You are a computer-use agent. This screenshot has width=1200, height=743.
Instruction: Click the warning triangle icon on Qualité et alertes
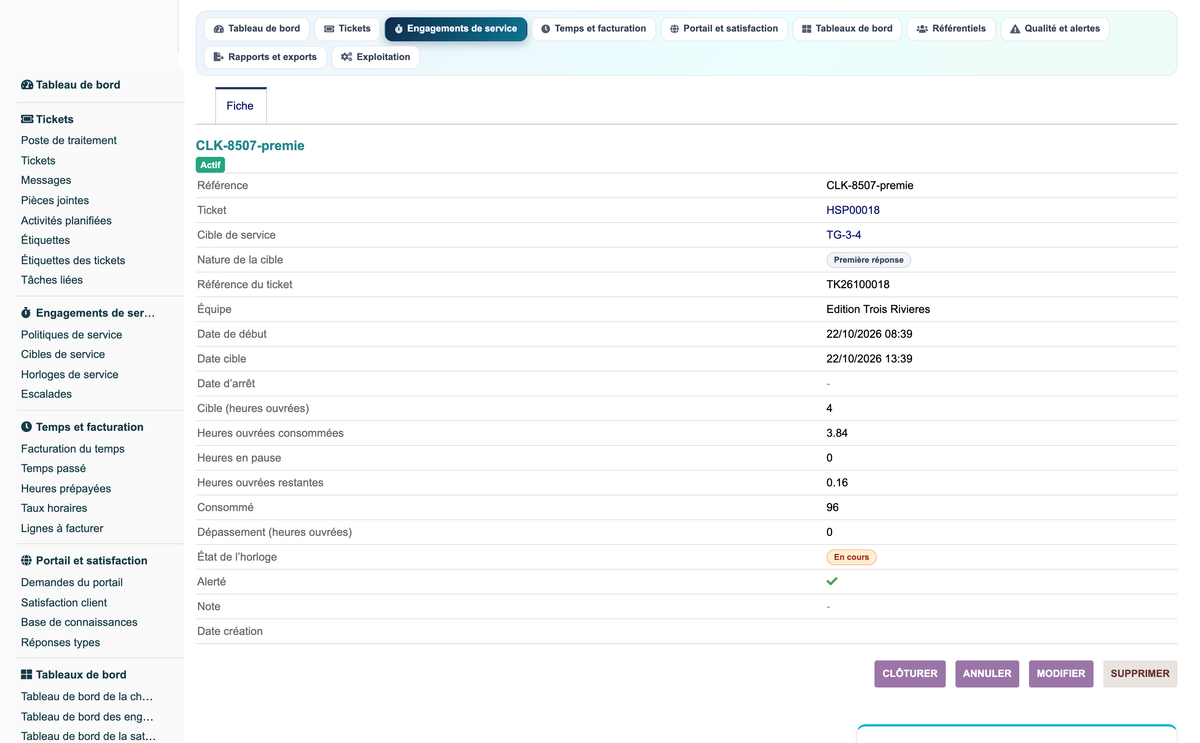tap(1015, 29)
